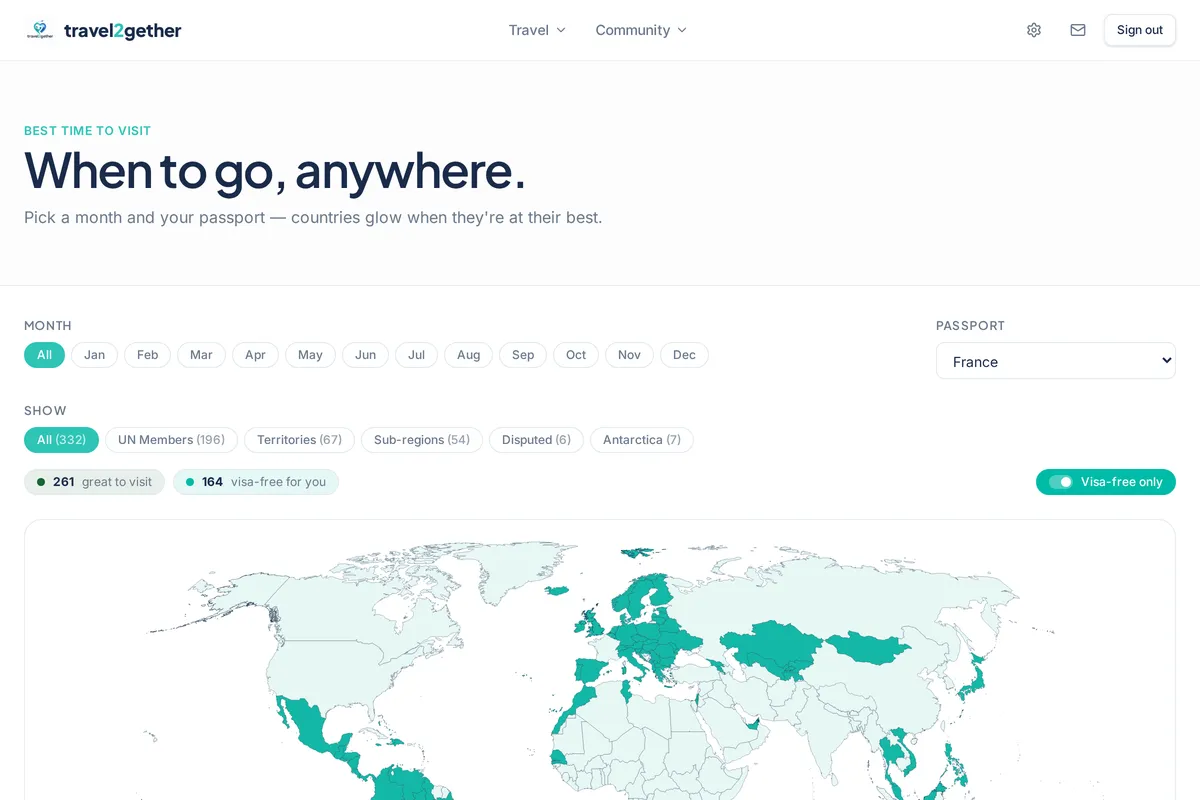Click the 164 visa-free for you badge
Image resolution: width=1200 pixels, height=800 pixels.
[256, 482]
